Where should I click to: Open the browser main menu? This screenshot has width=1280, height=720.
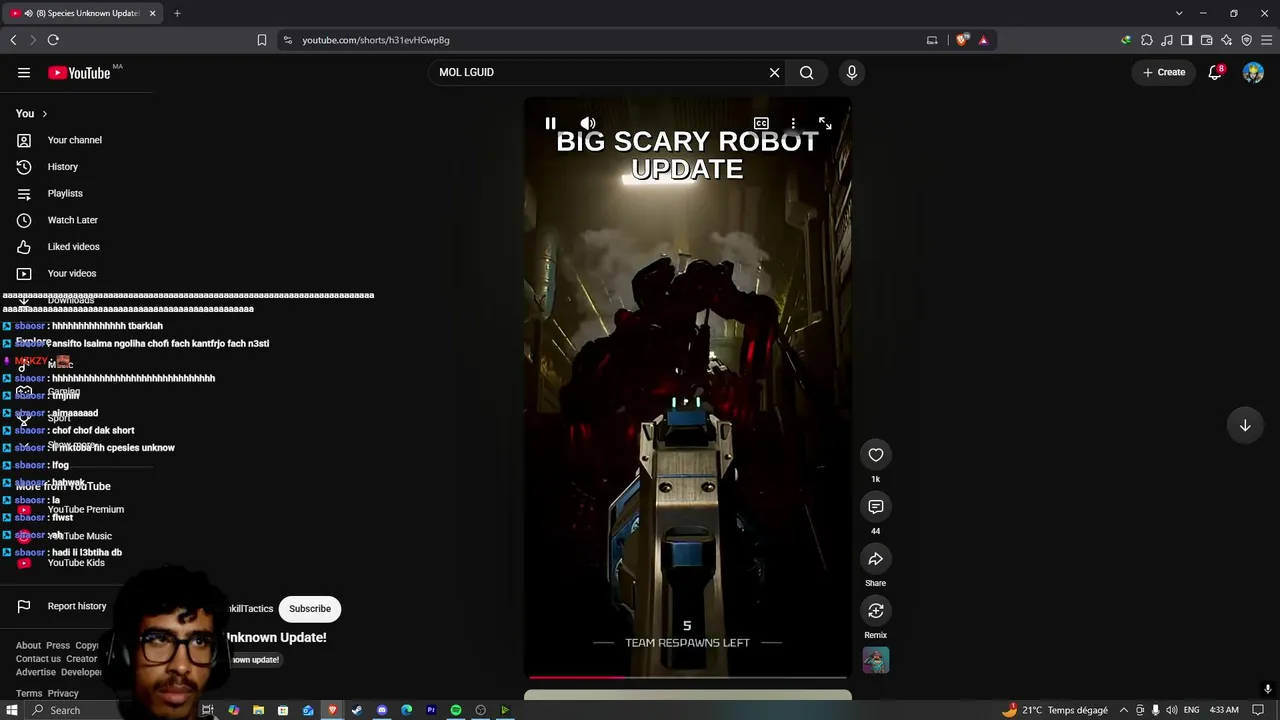click(x=1266, y=40)
